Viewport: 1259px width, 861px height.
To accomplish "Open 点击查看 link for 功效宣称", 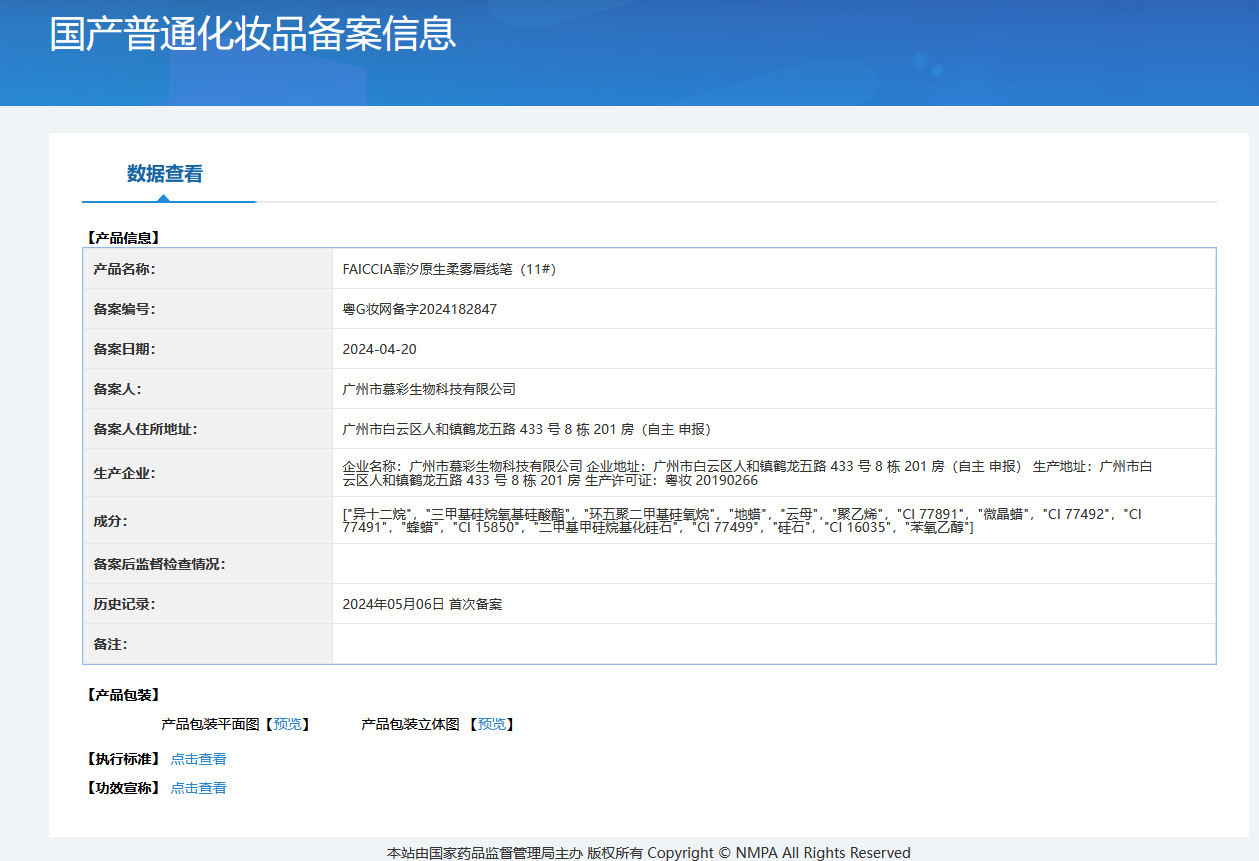I will pos(198,788).
